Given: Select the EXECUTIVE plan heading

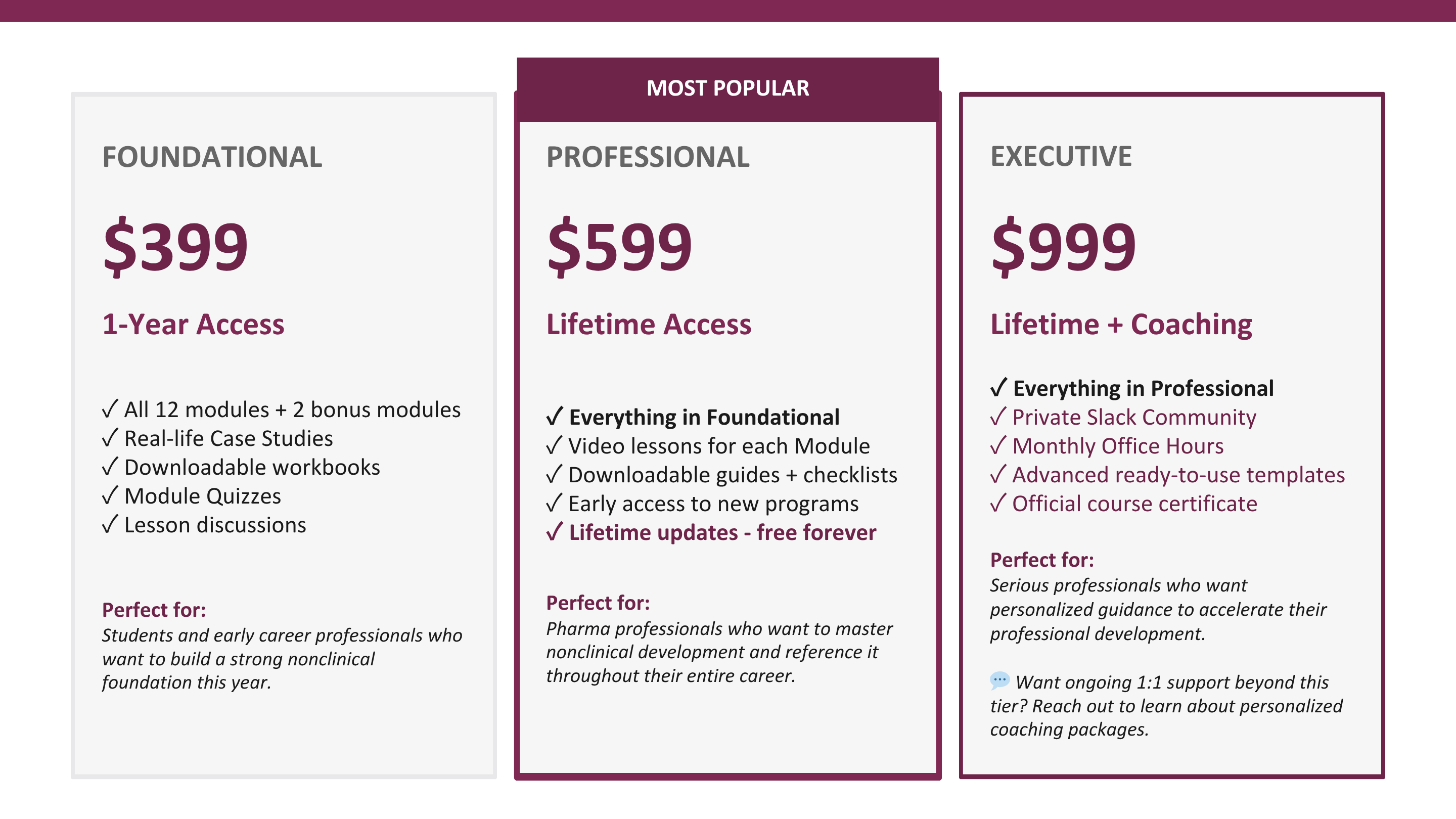Looking at the screenshot, I should tap(1061, 156).
